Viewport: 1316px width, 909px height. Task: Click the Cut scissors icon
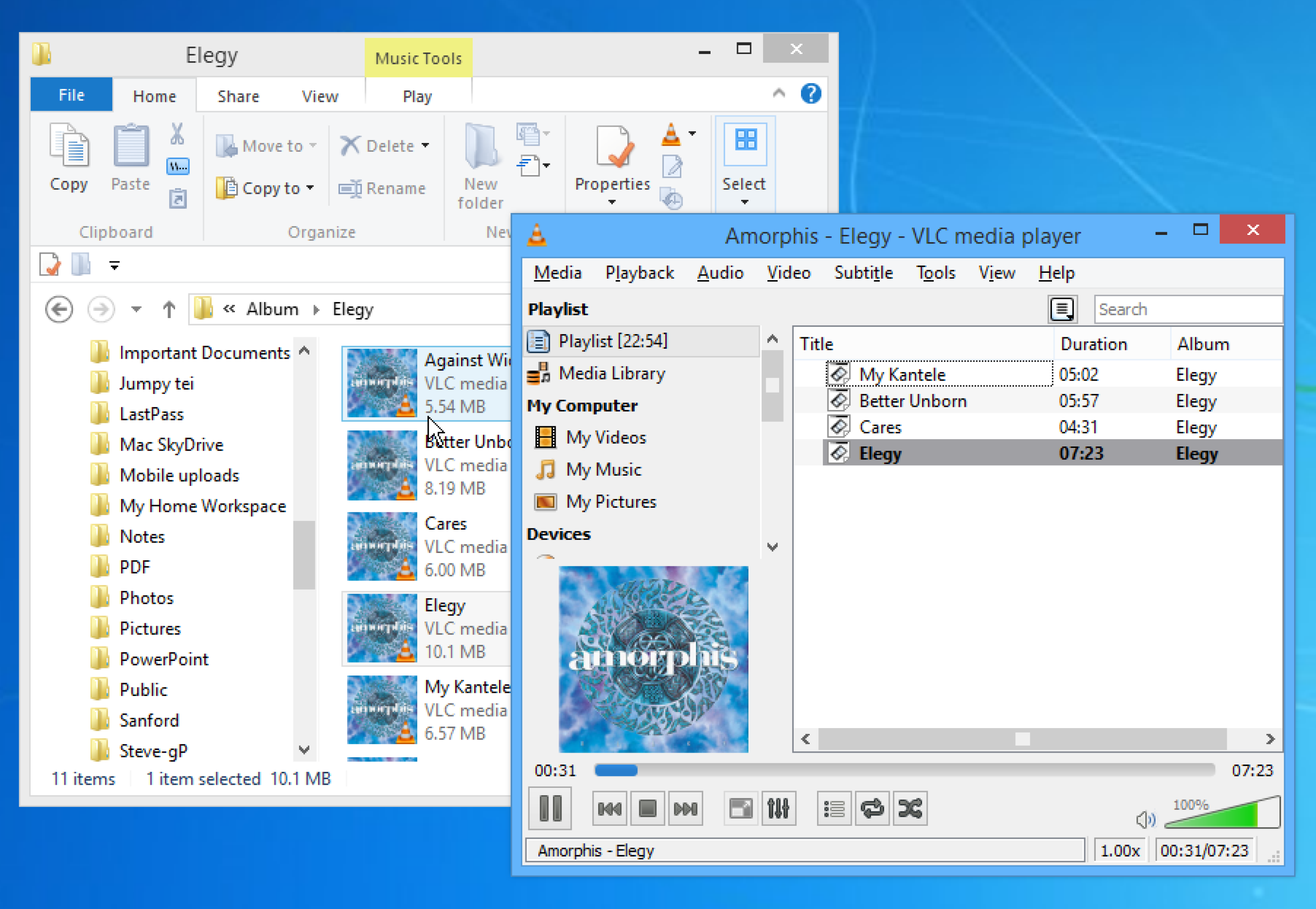pos(177,134)
